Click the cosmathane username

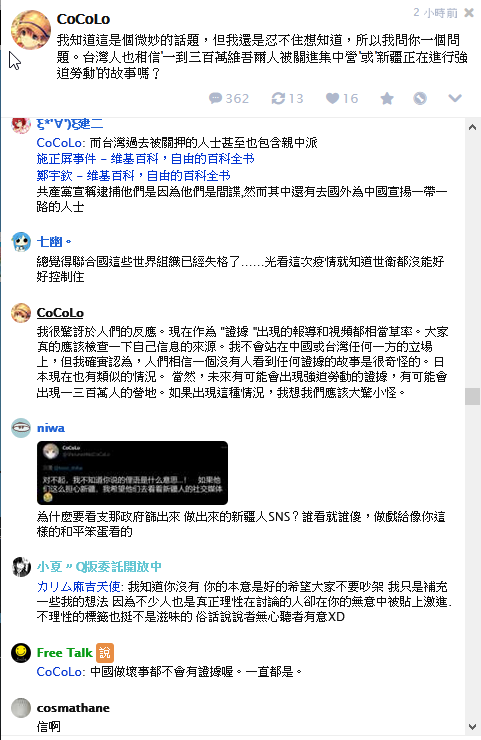tap(73, 708)
